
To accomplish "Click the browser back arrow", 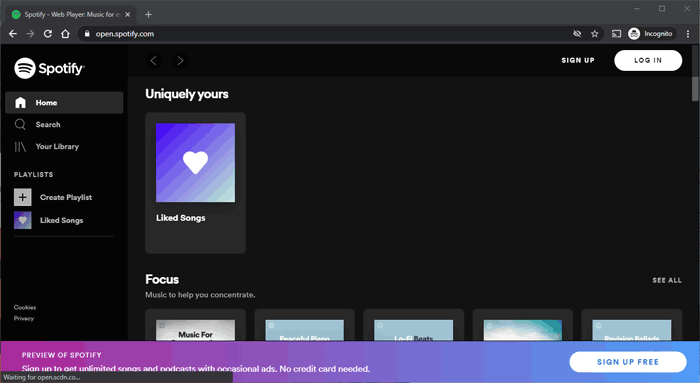I will pos(13,34).
